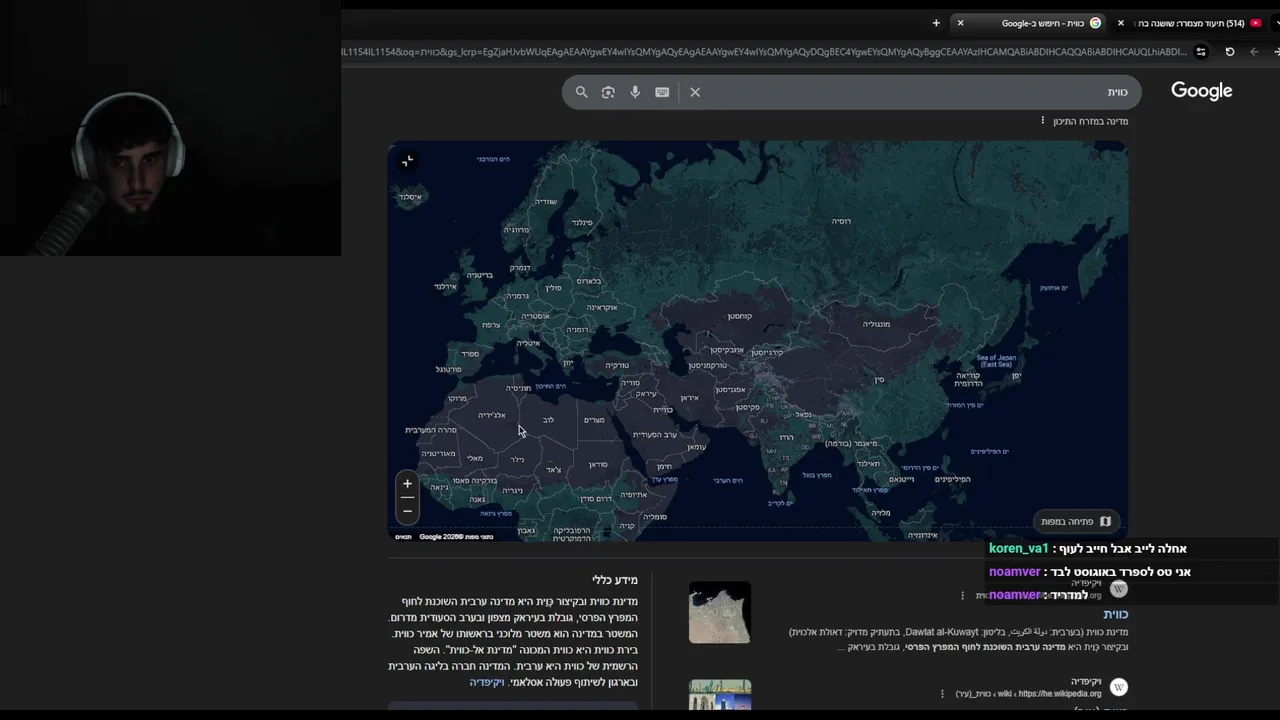Click הודו label on the map
The height and width of the screenshot is (720, 1280).
click(x=787, y=437)
